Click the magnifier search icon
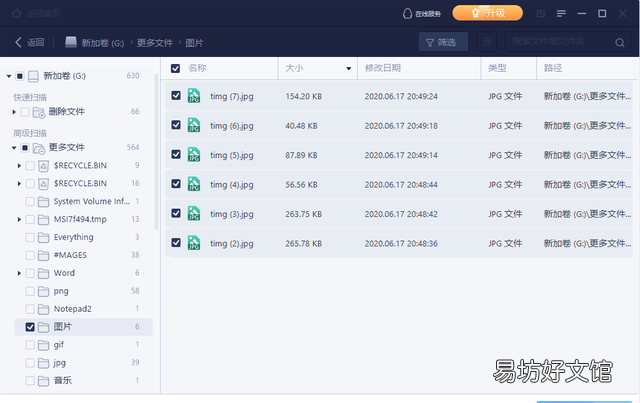This screenshot has width=640, height=403. pos(620,42)
